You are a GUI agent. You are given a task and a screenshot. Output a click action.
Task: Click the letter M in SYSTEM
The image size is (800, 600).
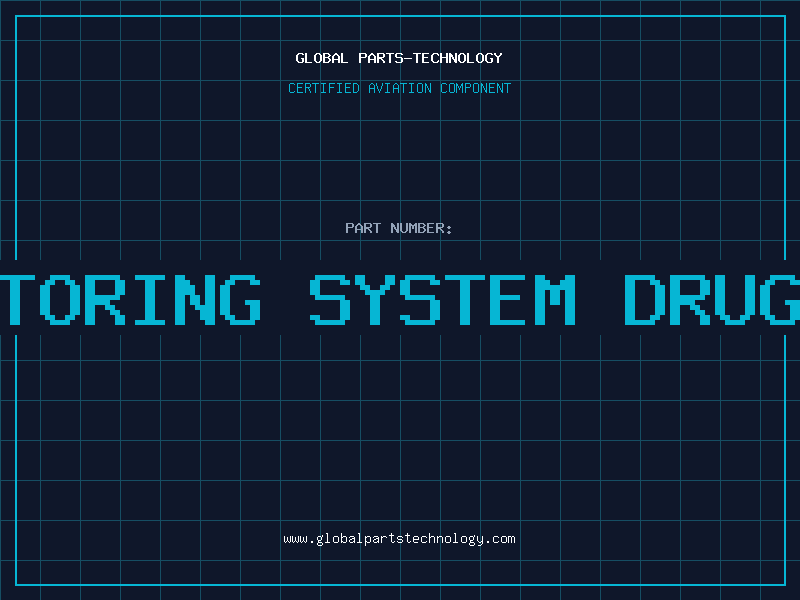pos(556,299)
